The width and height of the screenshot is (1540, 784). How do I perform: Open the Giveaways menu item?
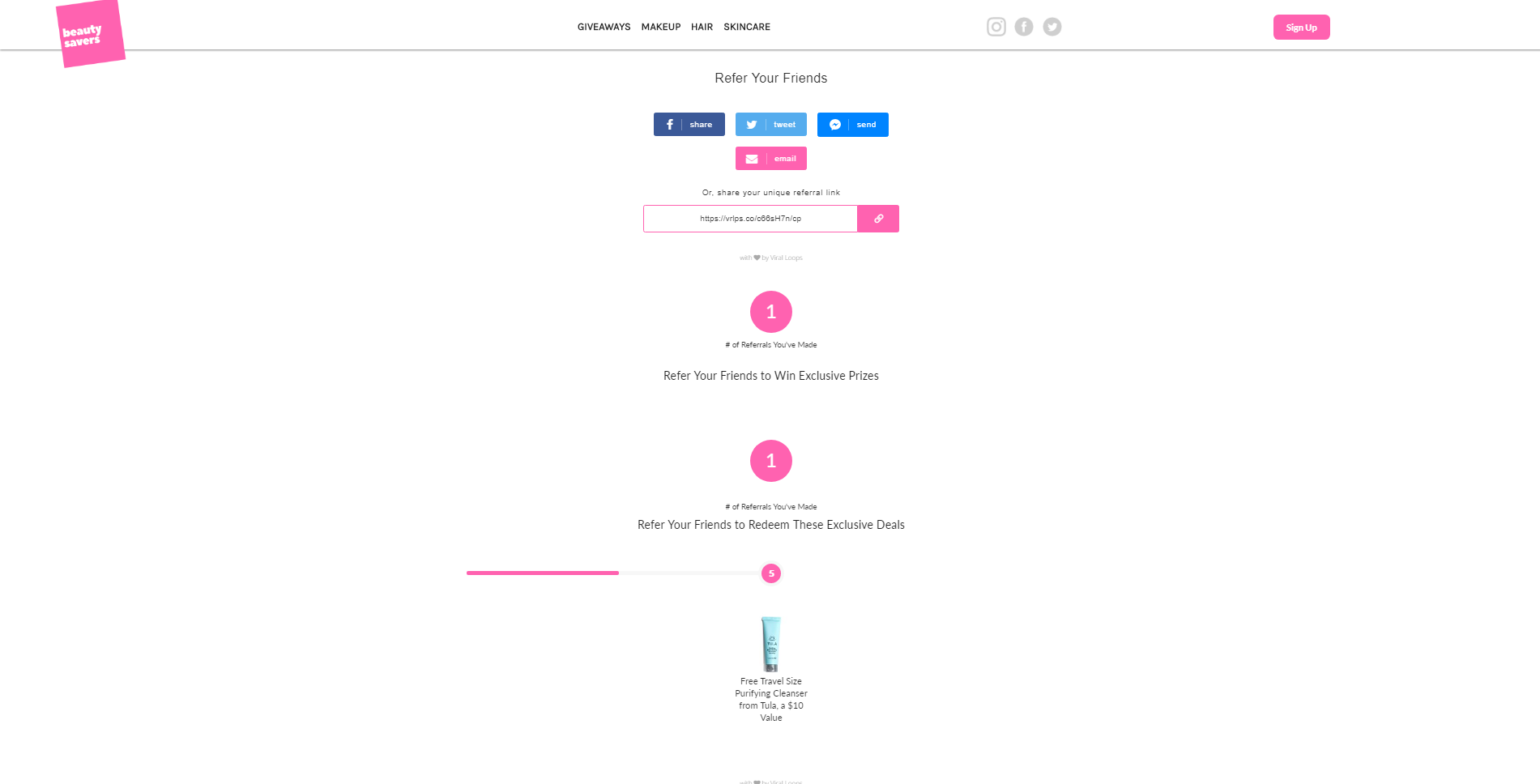pyautogui.click(x=604, y=27)
